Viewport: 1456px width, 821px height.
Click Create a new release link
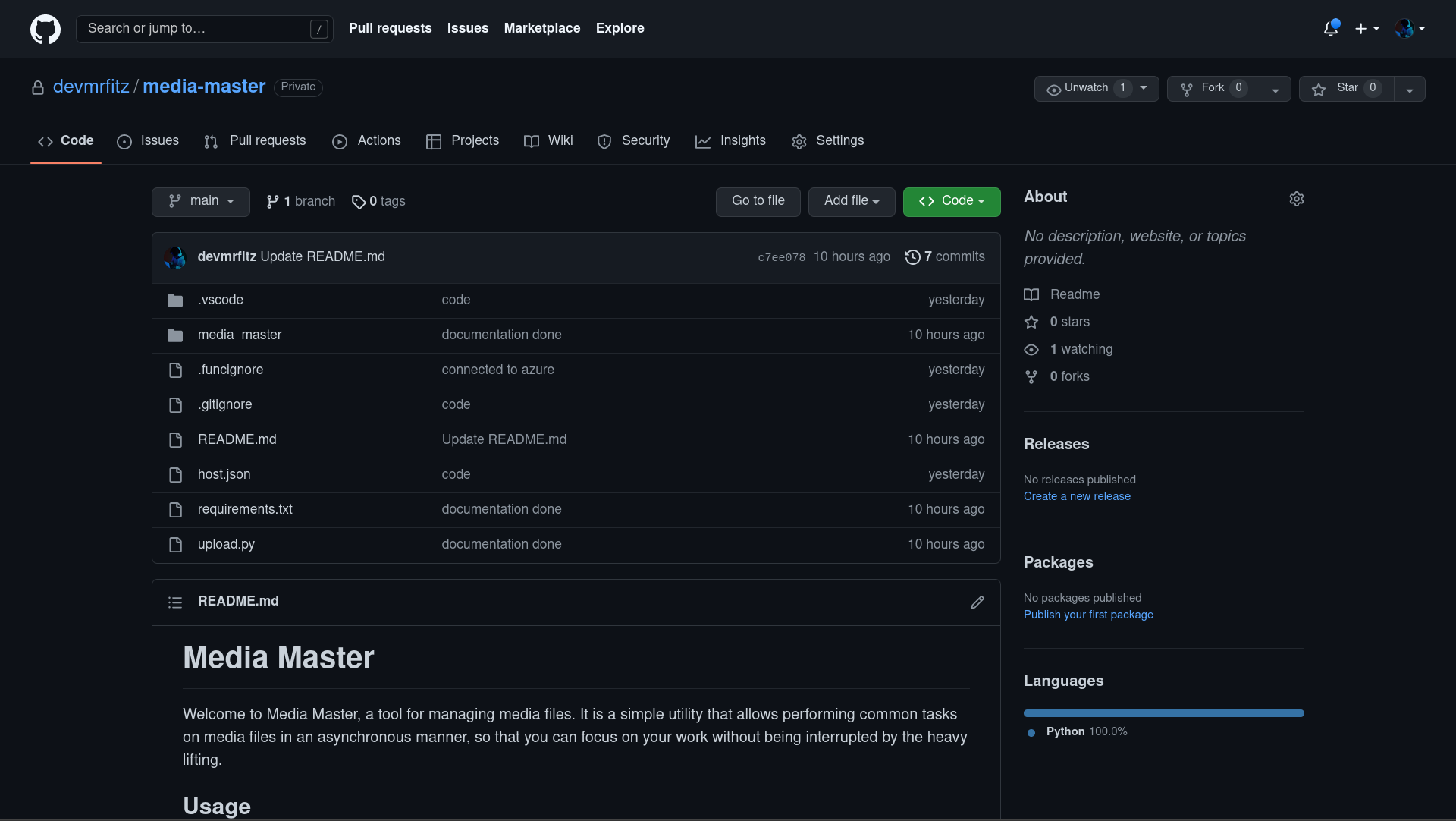point(1077,496)
